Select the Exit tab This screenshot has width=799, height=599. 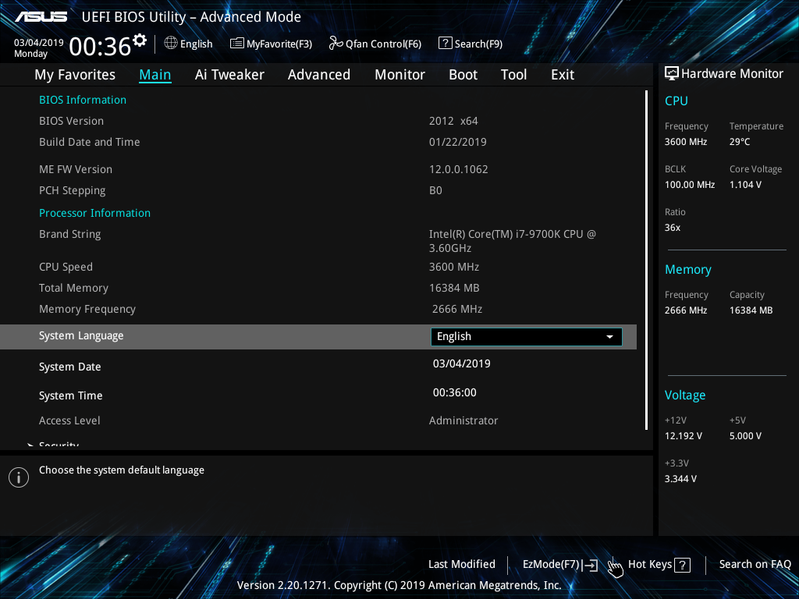pos(563,75)
